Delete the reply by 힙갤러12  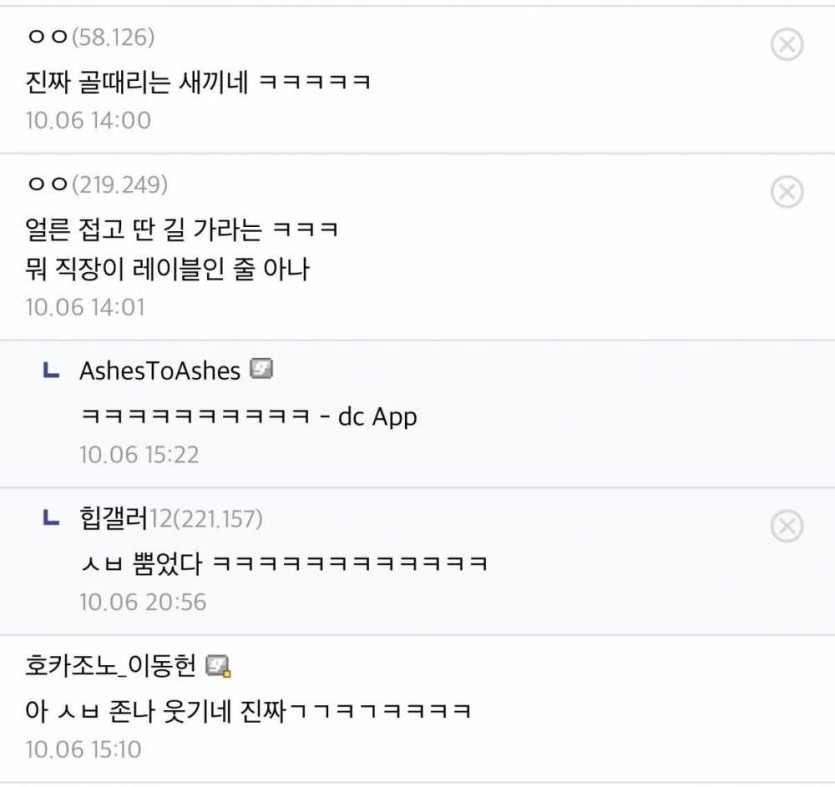click(787, 525)
